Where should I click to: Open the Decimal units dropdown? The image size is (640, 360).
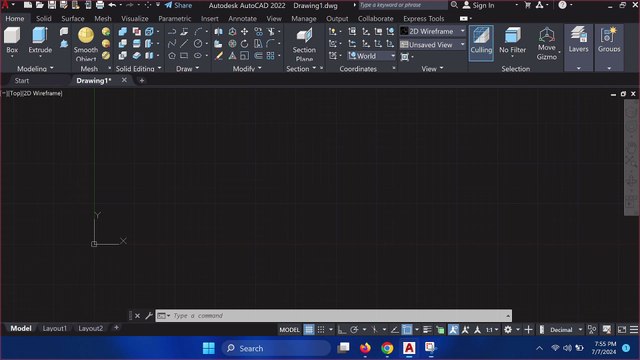pos(565,329)
